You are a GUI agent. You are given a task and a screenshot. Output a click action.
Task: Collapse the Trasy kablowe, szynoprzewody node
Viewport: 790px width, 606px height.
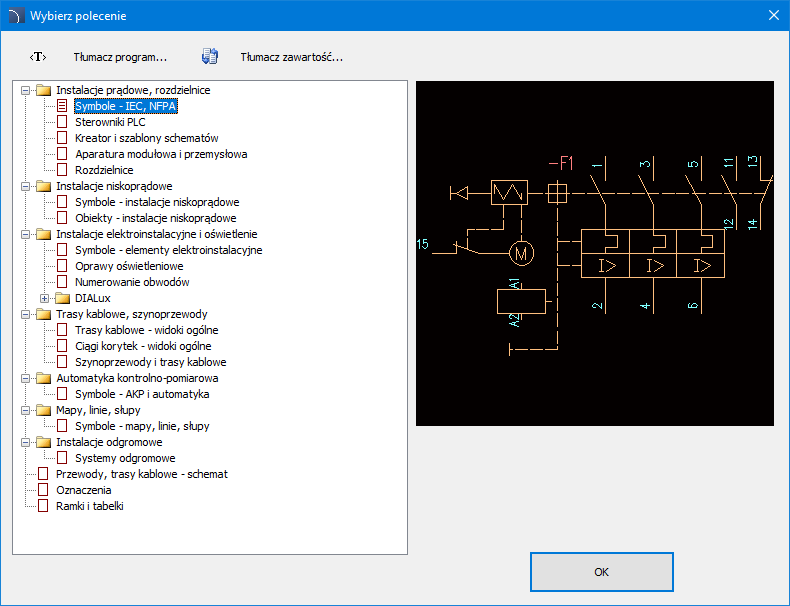[x=25, y=314]
